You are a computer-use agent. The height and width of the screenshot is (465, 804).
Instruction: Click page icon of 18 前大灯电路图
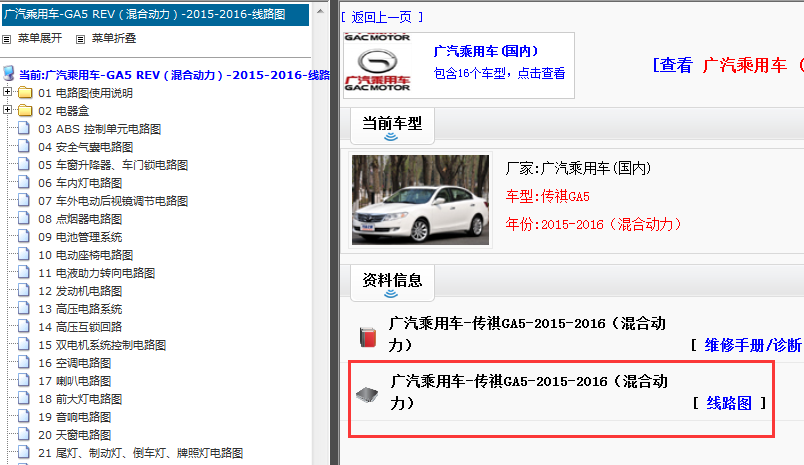(24, 397)
